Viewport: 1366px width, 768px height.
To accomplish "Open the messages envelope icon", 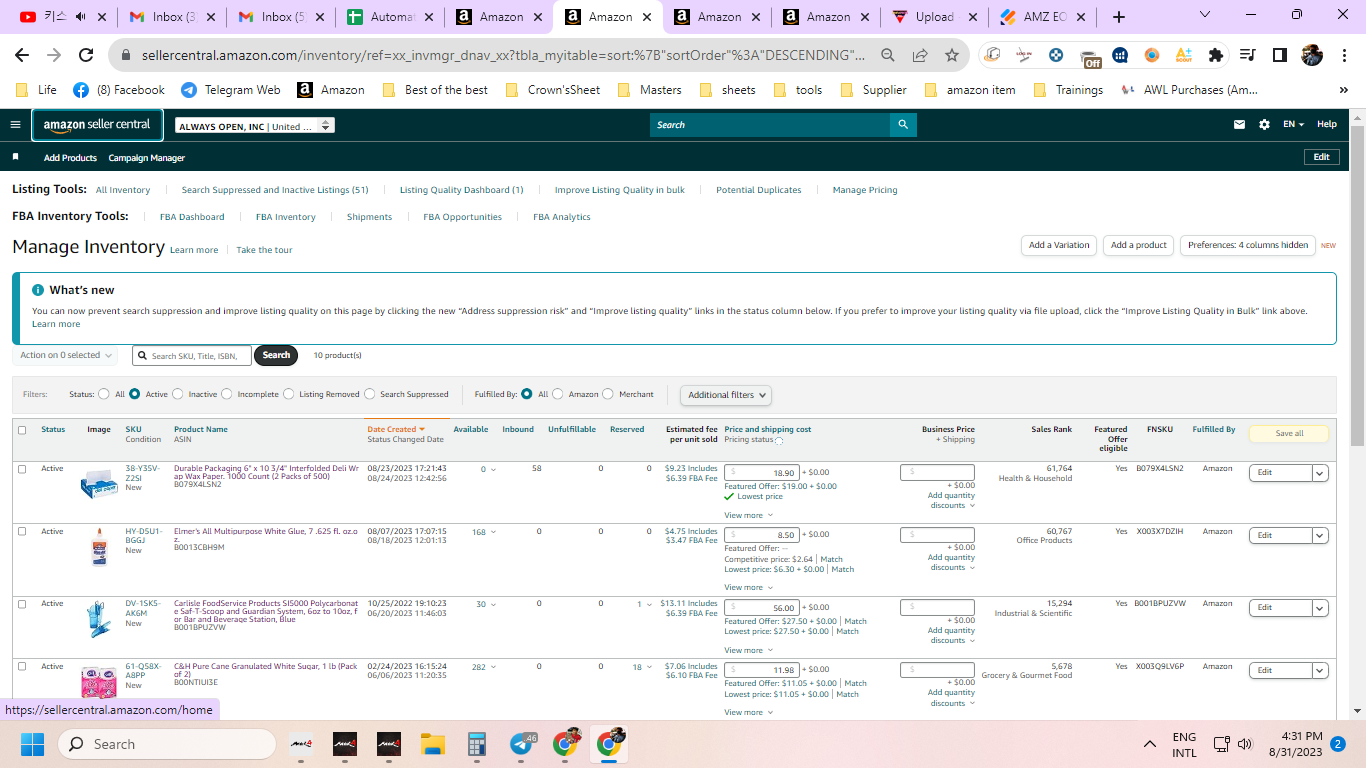I will (1240, 125).
